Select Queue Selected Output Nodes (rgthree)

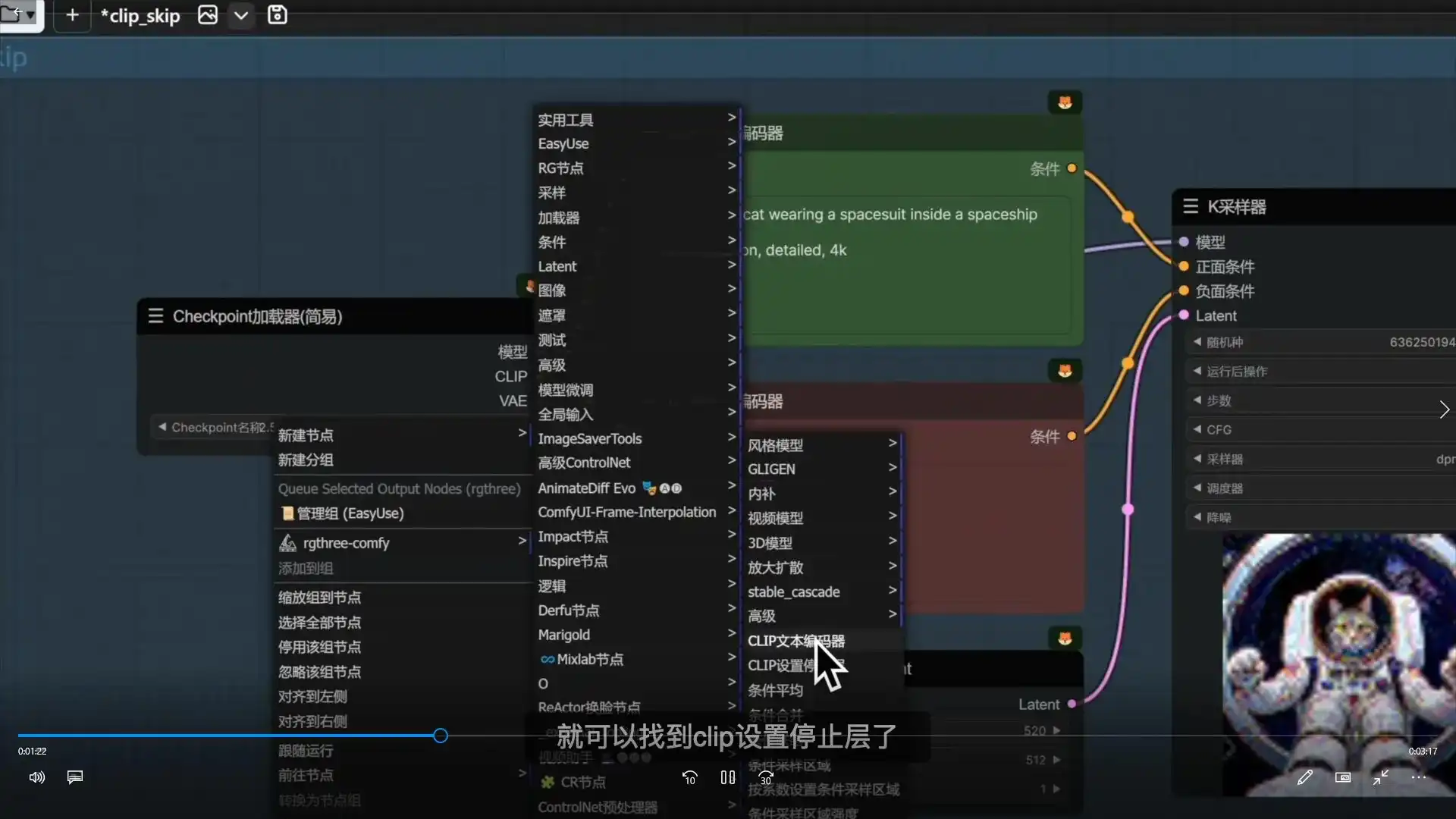tap(400, 488)
